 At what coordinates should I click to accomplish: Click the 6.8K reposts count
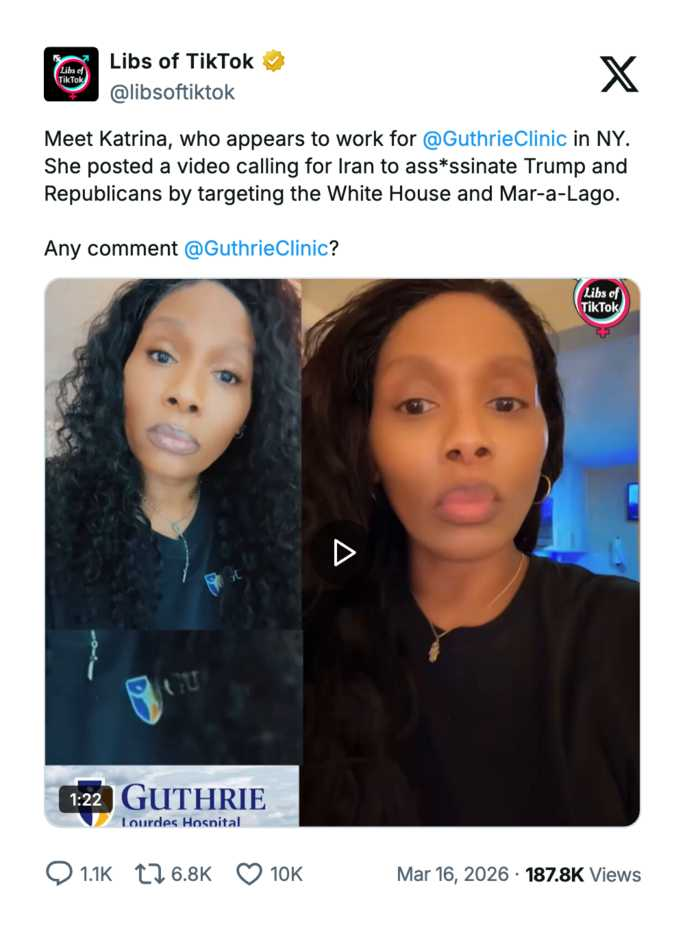(191, 874)
